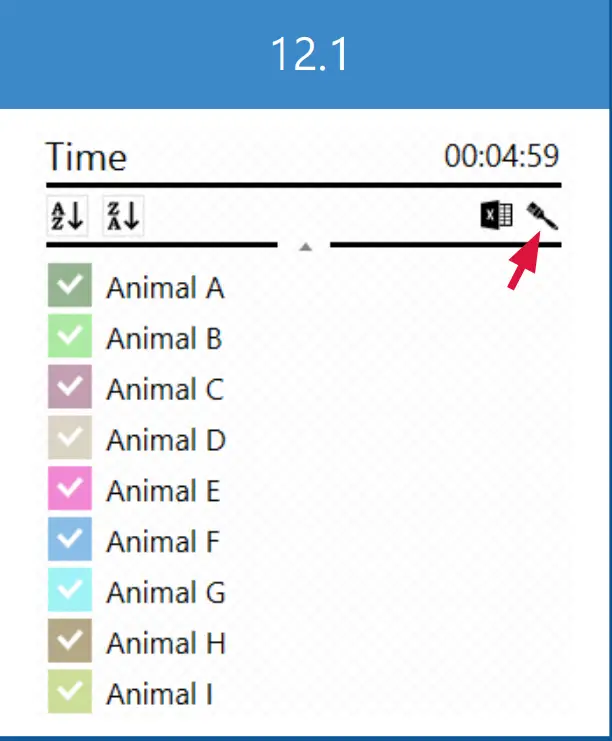The width and height of the screenshot is (612, 741).
Task: Uncheck the pink Animal E checkbox
Action: 69,490
